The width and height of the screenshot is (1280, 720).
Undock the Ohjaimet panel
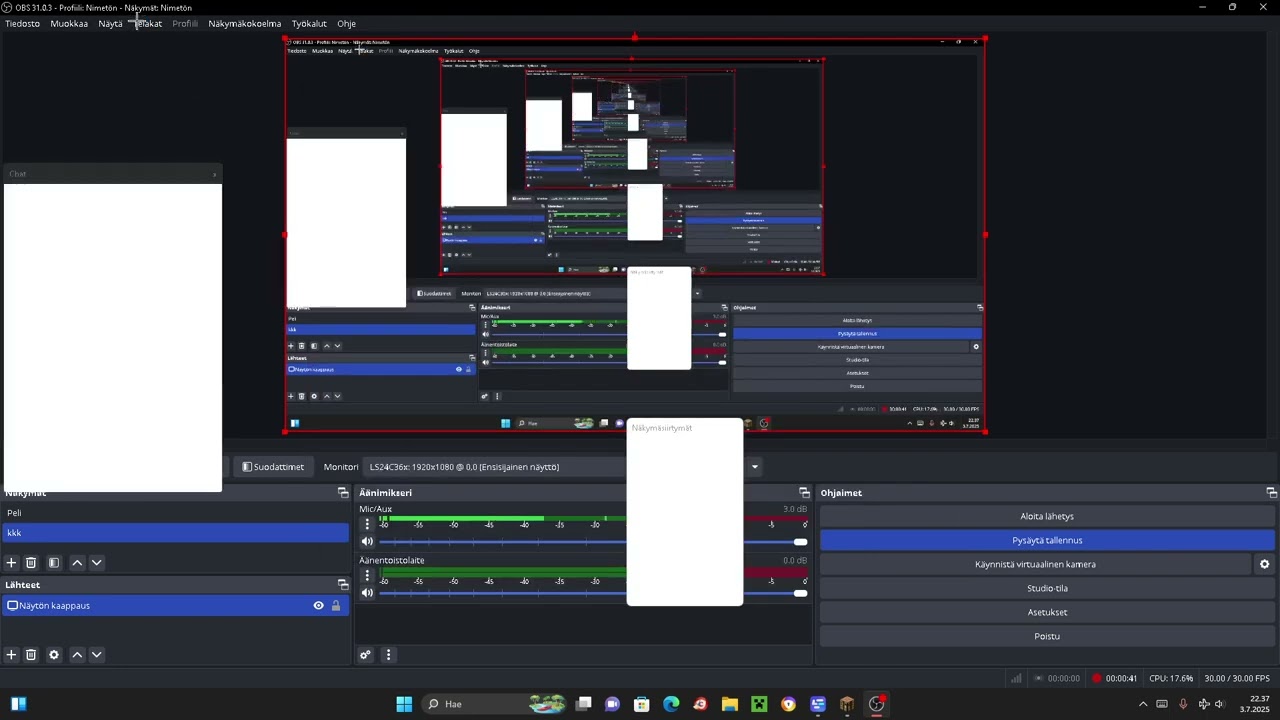(1272, 493)
